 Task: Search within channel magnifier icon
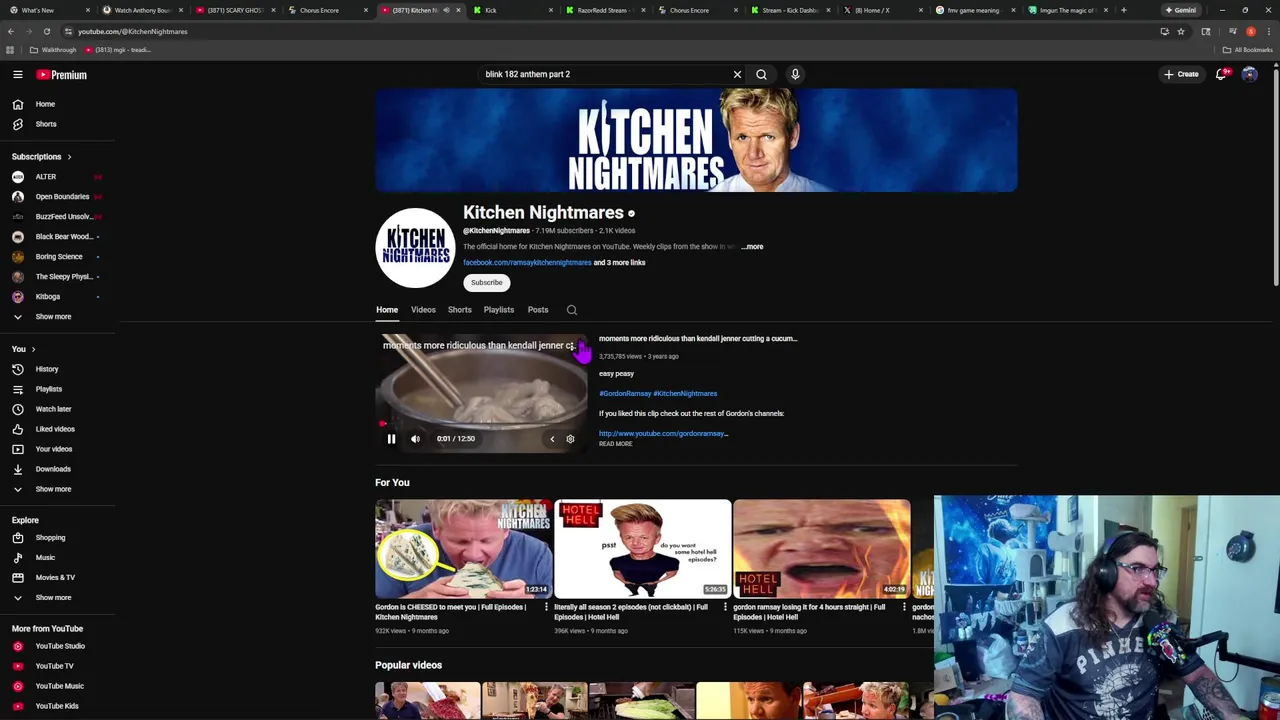pos(572,310)
